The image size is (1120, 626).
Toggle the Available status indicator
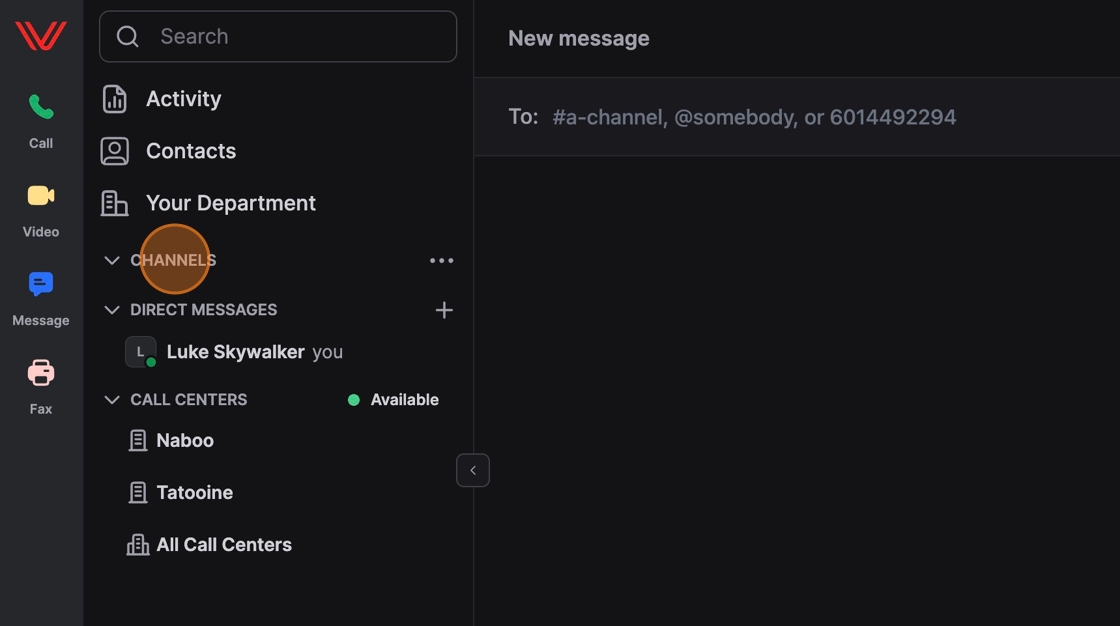pos(393,400)
